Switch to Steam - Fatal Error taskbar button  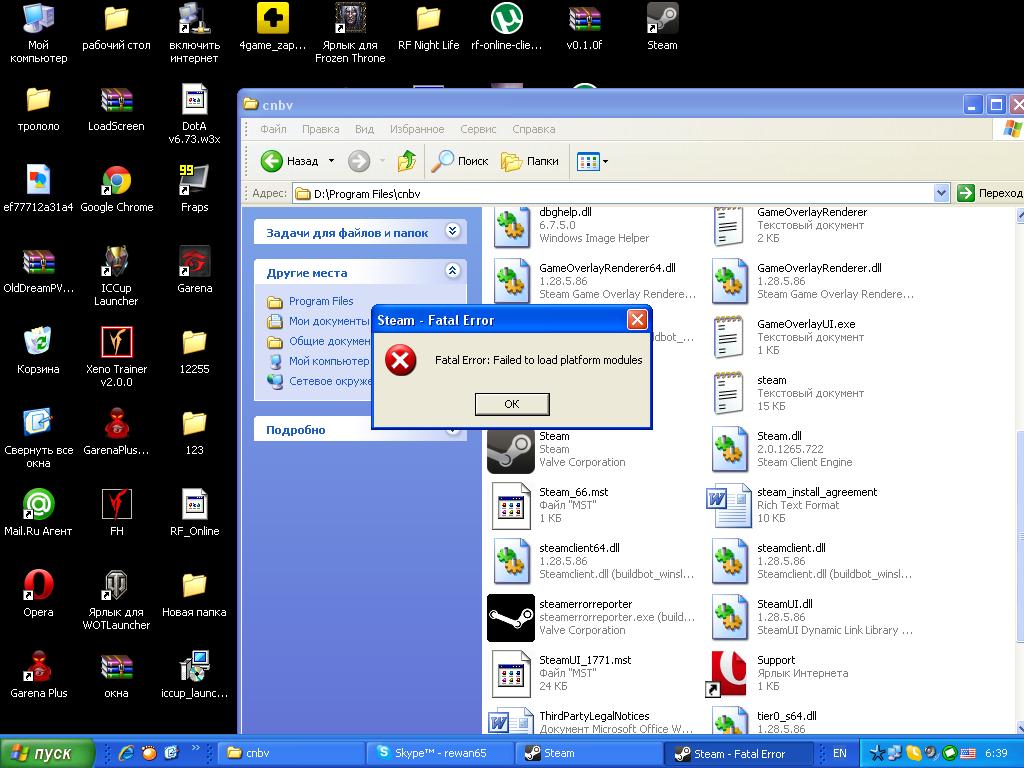click(739, 753)
